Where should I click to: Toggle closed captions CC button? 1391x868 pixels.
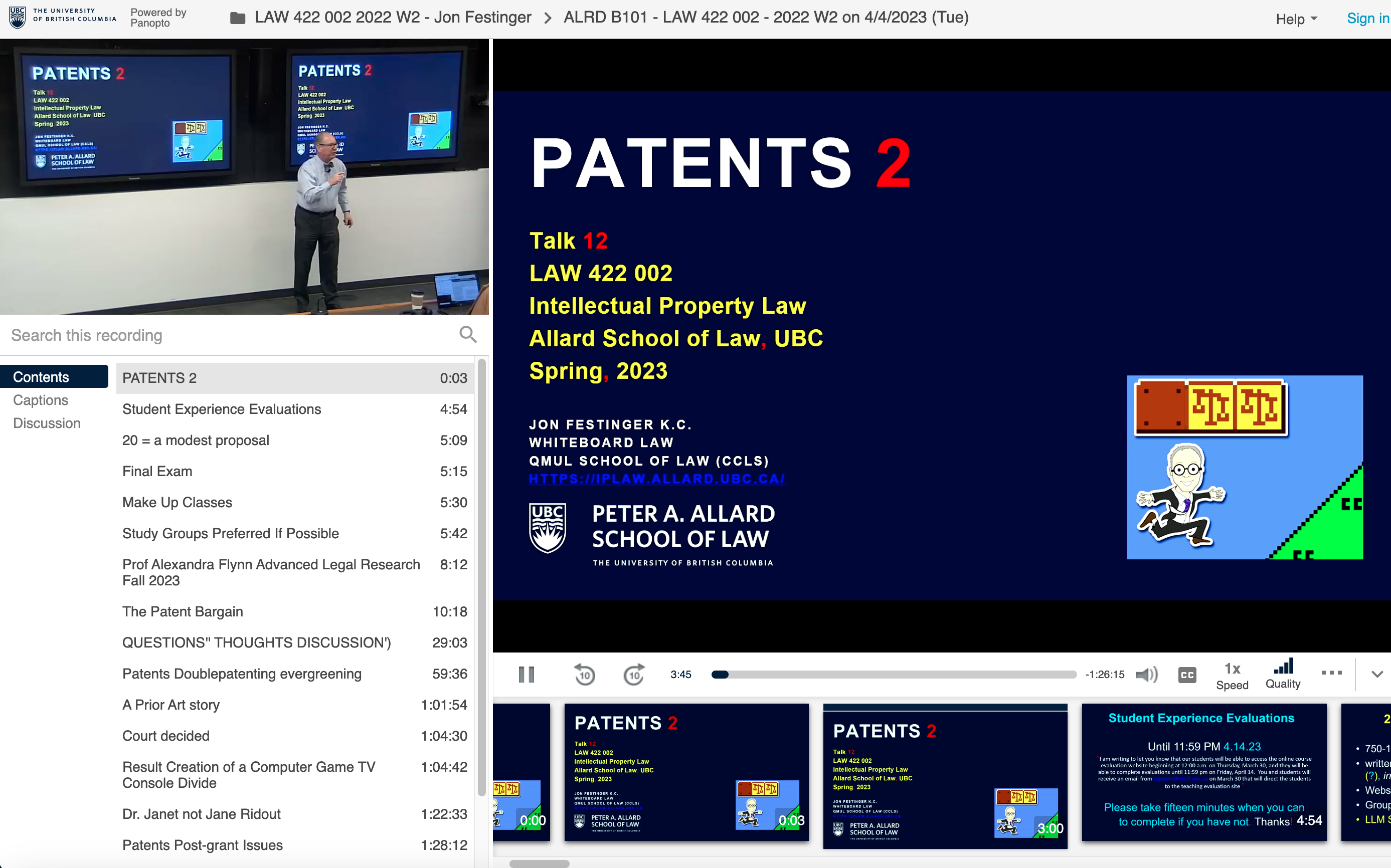(1186, 675)
